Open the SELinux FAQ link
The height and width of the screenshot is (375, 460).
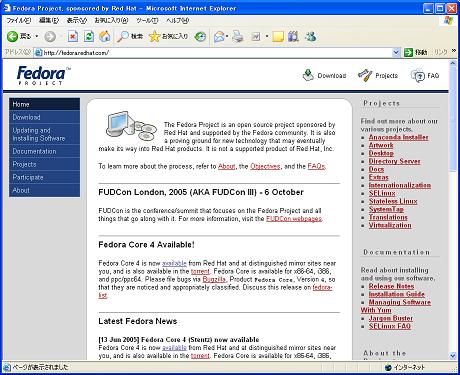390,326
